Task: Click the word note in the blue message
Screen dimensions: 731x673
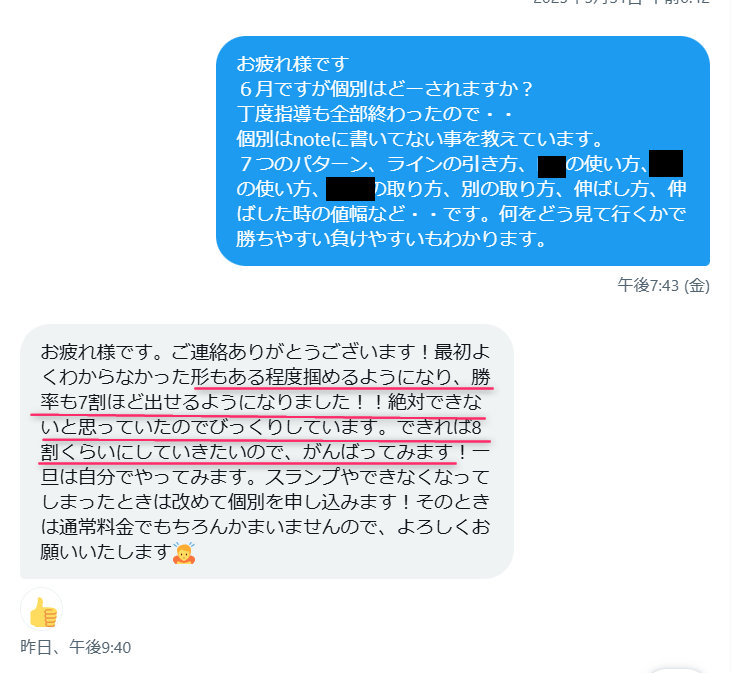Action: point(311,139)
